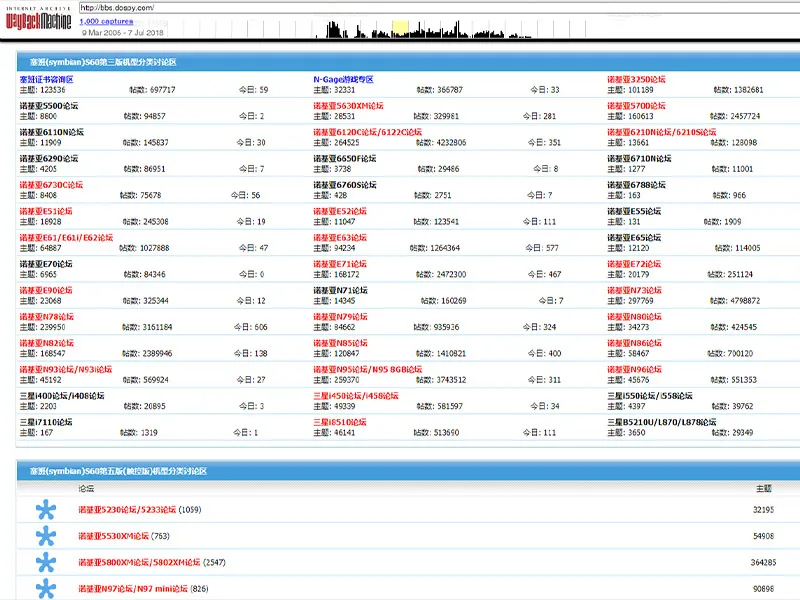Open the Nokia N82 forum
The height and width of the screenshot is (600, 800).
46,343
